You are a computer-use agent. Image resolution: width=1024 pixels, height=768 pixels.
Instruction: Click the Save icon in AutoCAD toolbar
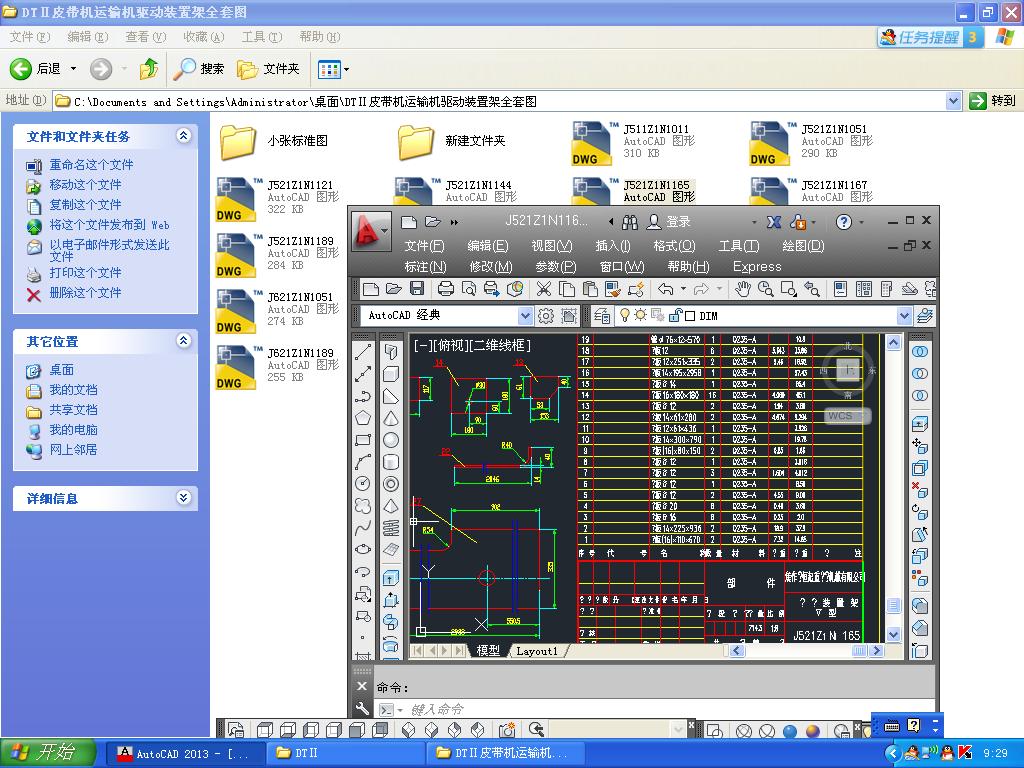tap(417, 289)
